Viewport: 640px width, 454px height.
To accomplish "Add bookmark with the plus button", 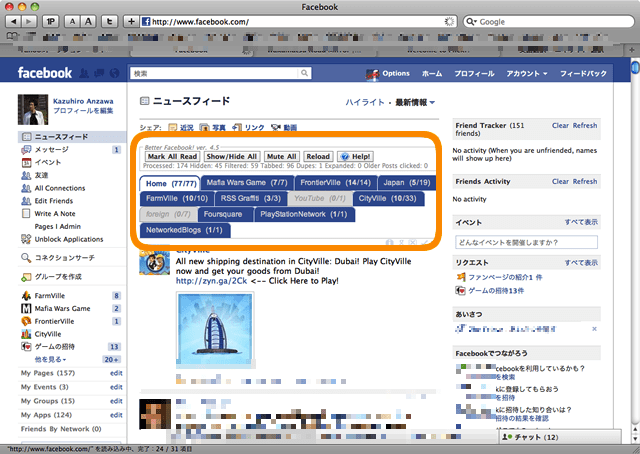I will [131, 22].
